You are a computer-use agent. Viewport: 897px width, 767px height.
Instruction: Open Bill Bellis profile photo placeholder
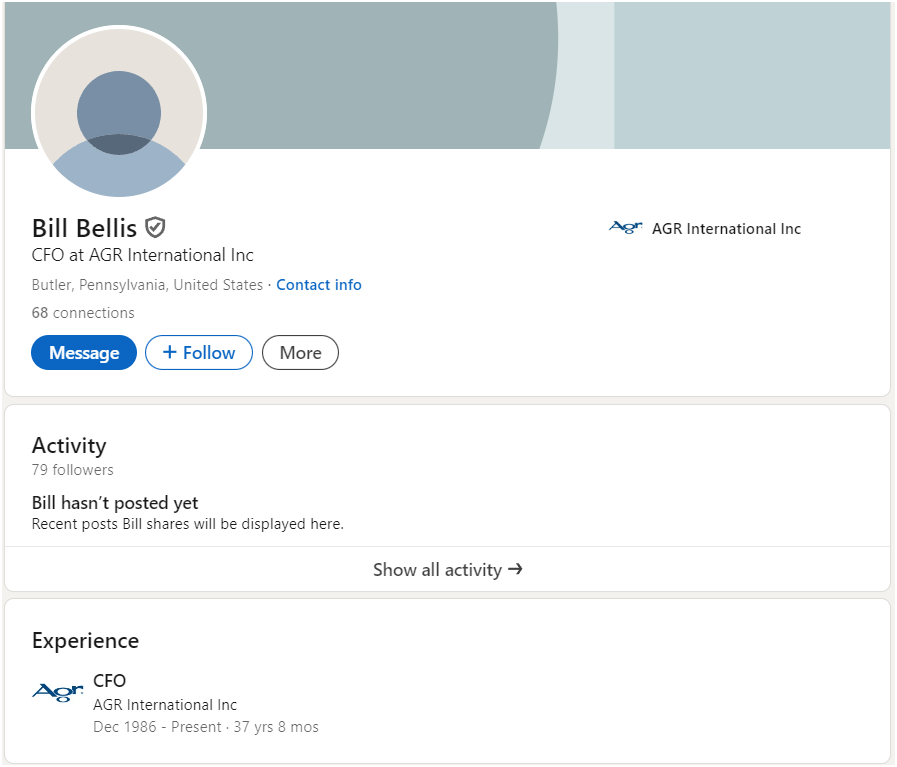coord(119,112)
